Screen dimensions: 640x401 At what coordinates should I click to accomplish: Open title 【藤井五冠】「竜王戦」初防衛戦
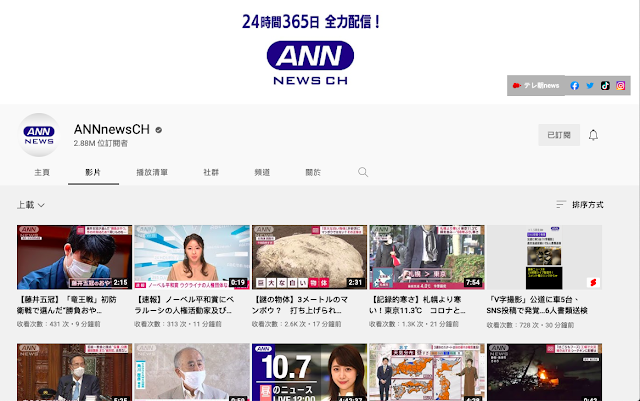[67, 305]
